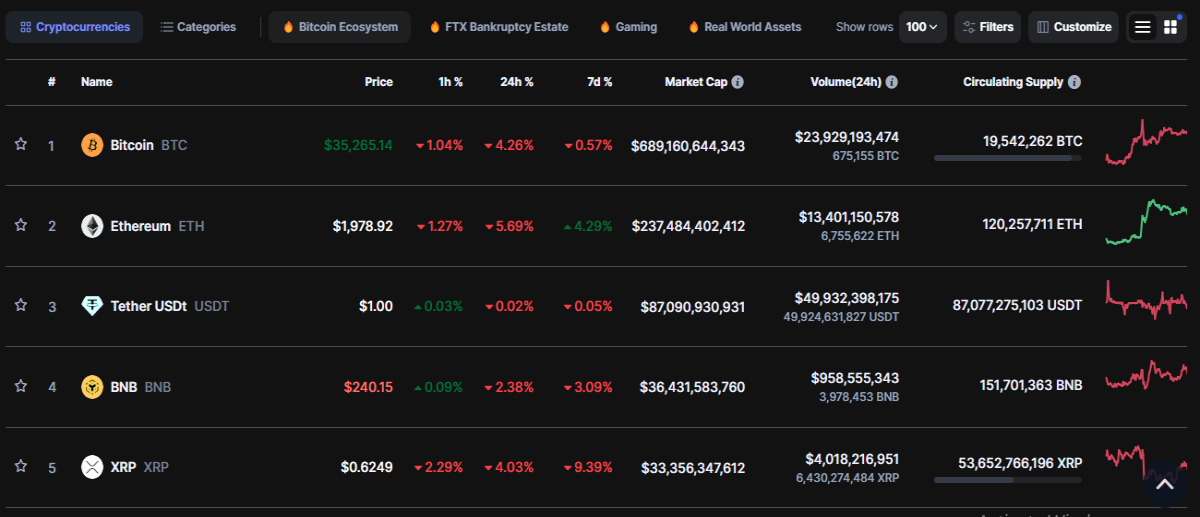The width and height of the screenshot is (1200, 517).
Task: Click BNB price $240.15
Action: click(368, 386)
